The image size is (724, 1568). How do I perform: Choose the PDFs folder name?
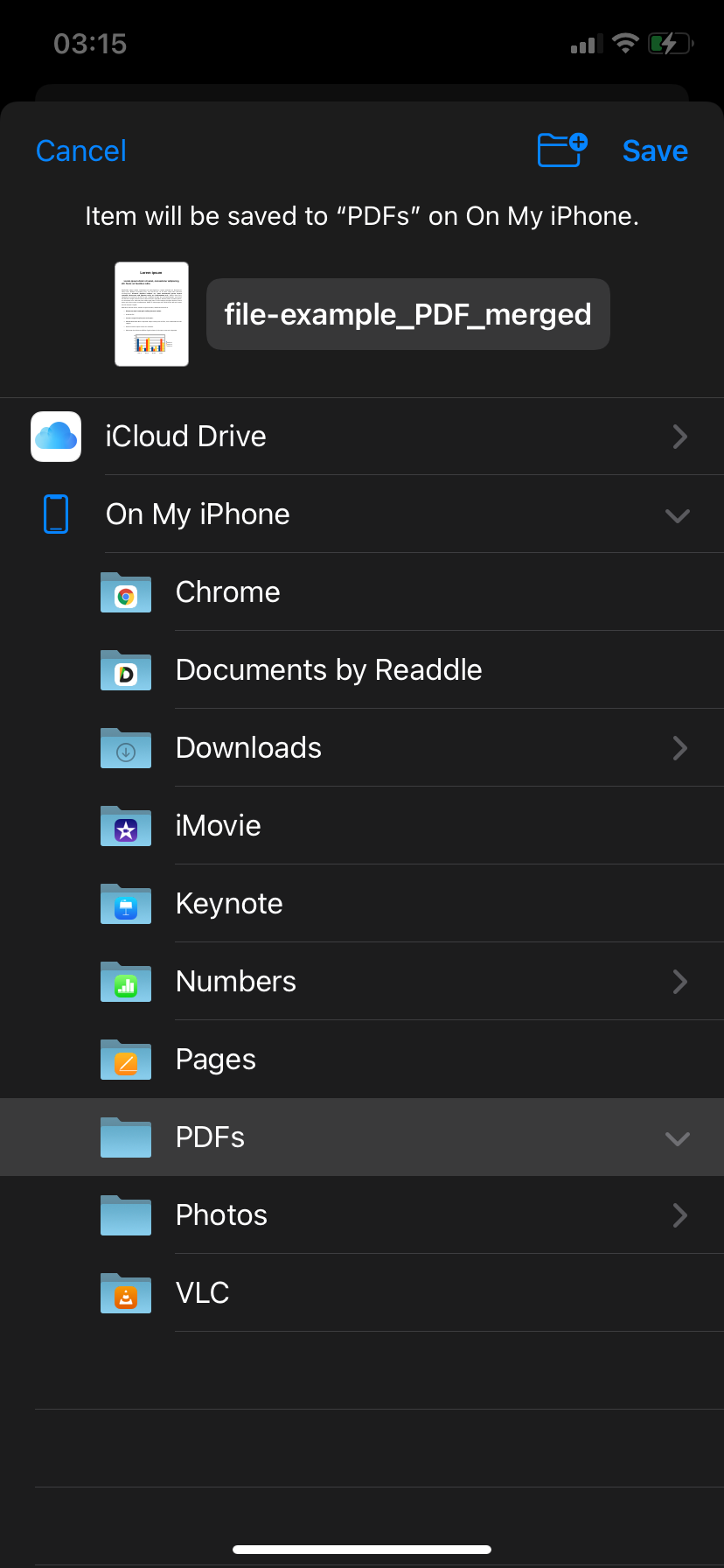(210, 1137)
